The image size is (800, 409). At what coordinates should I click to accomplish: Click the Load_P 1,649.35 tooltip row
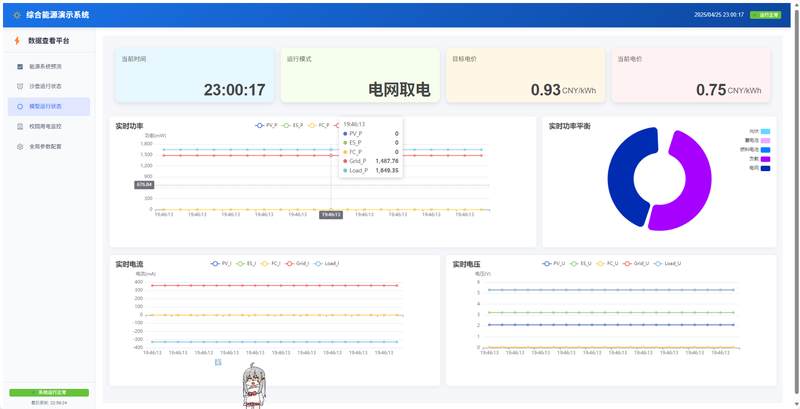coord(371,170)
